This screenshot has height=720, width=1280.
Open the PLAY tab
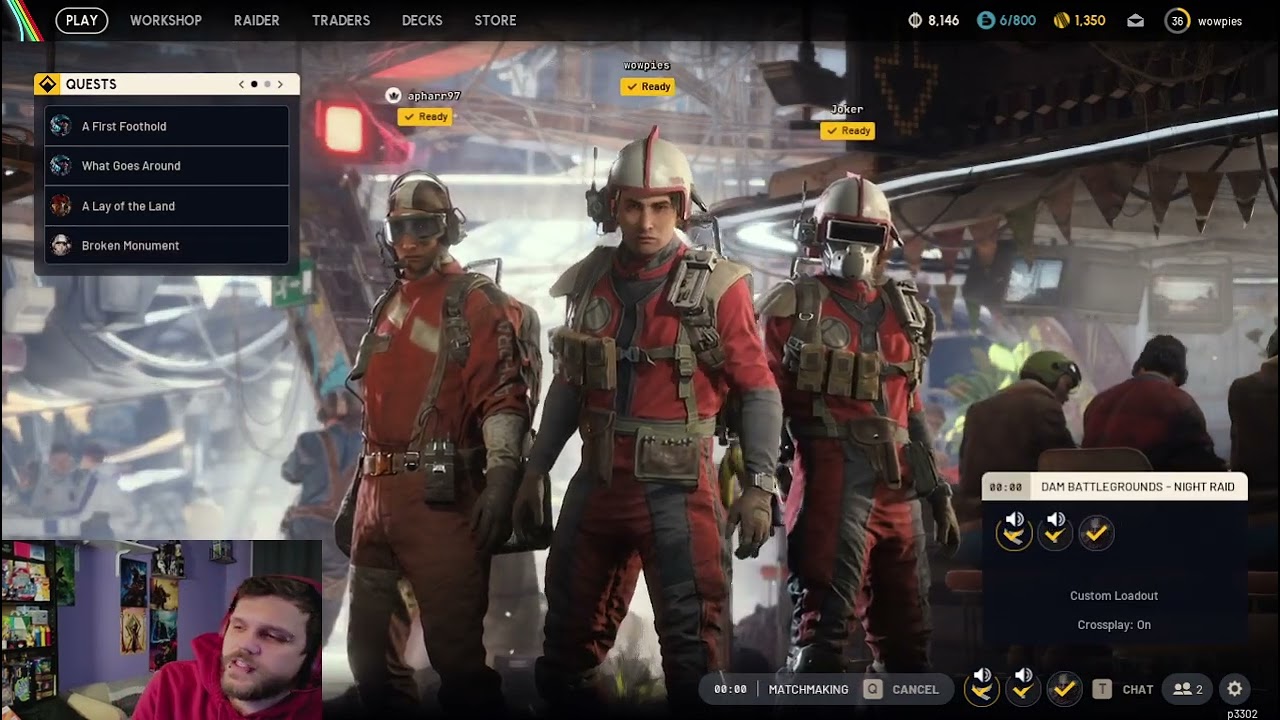pos(82,20)
